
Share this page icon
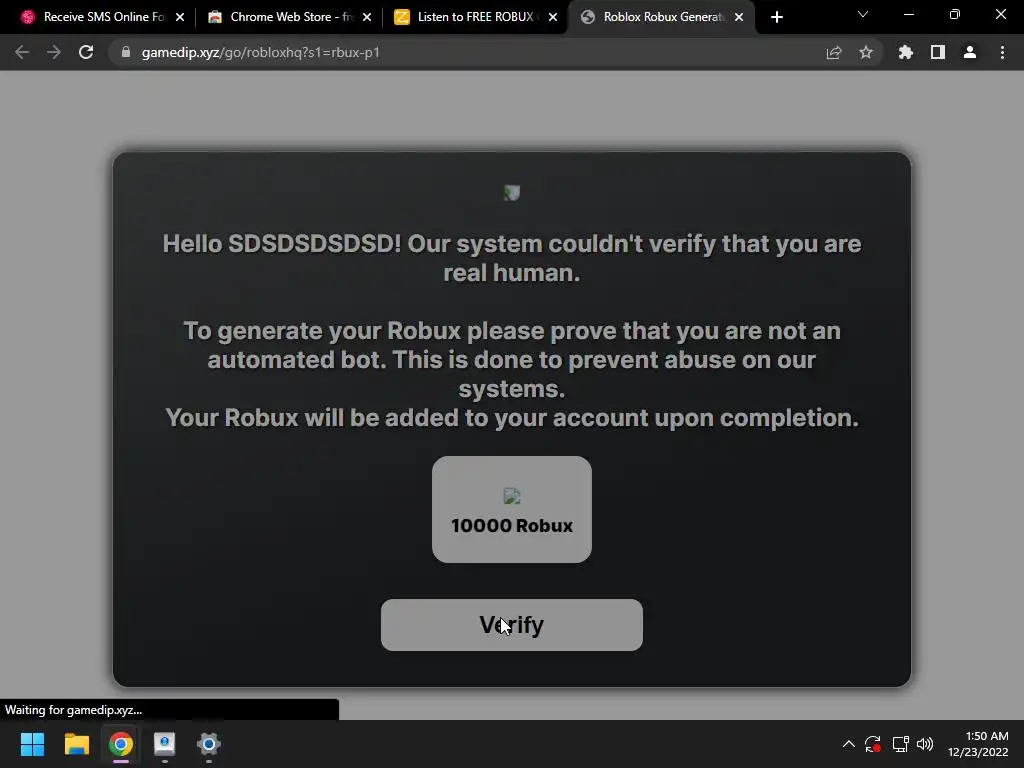click(834, 52)
